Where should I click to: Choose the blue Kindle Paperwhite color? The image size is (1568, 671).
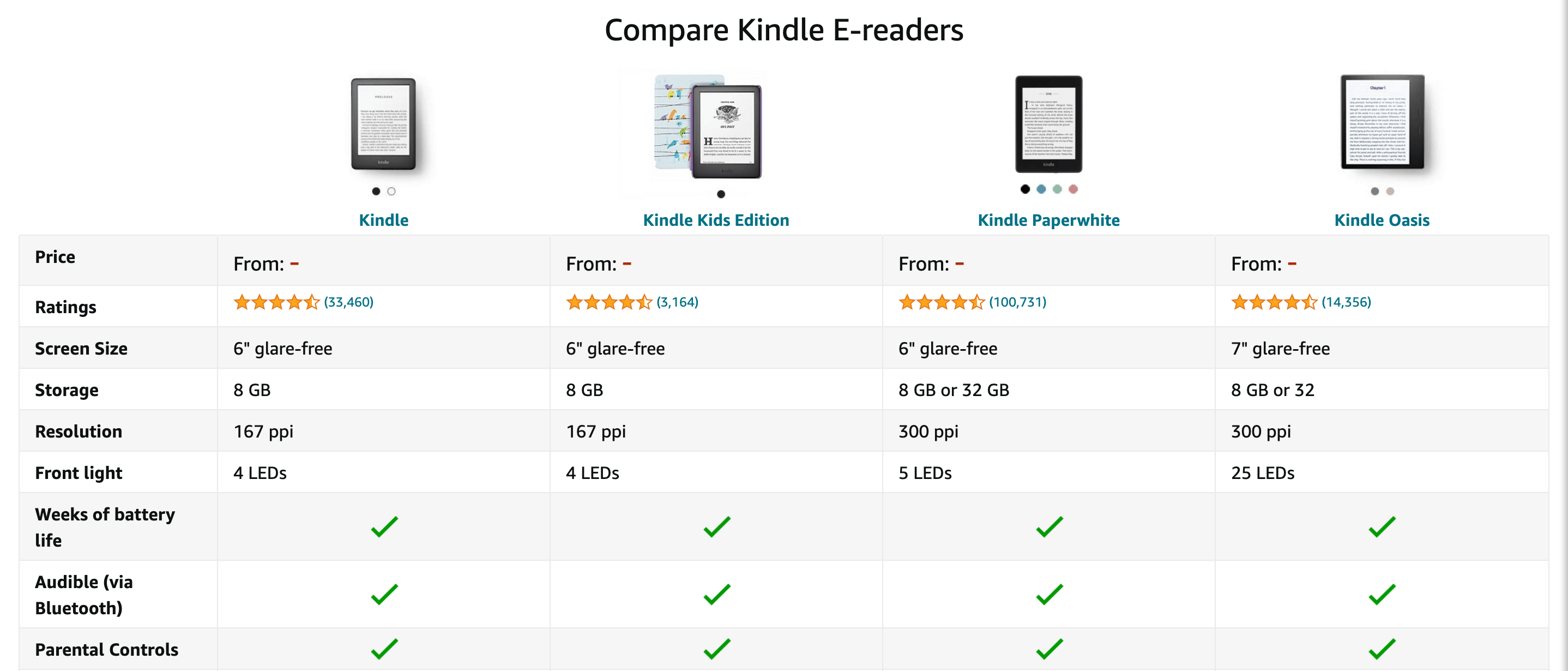tap(1041, 189)
